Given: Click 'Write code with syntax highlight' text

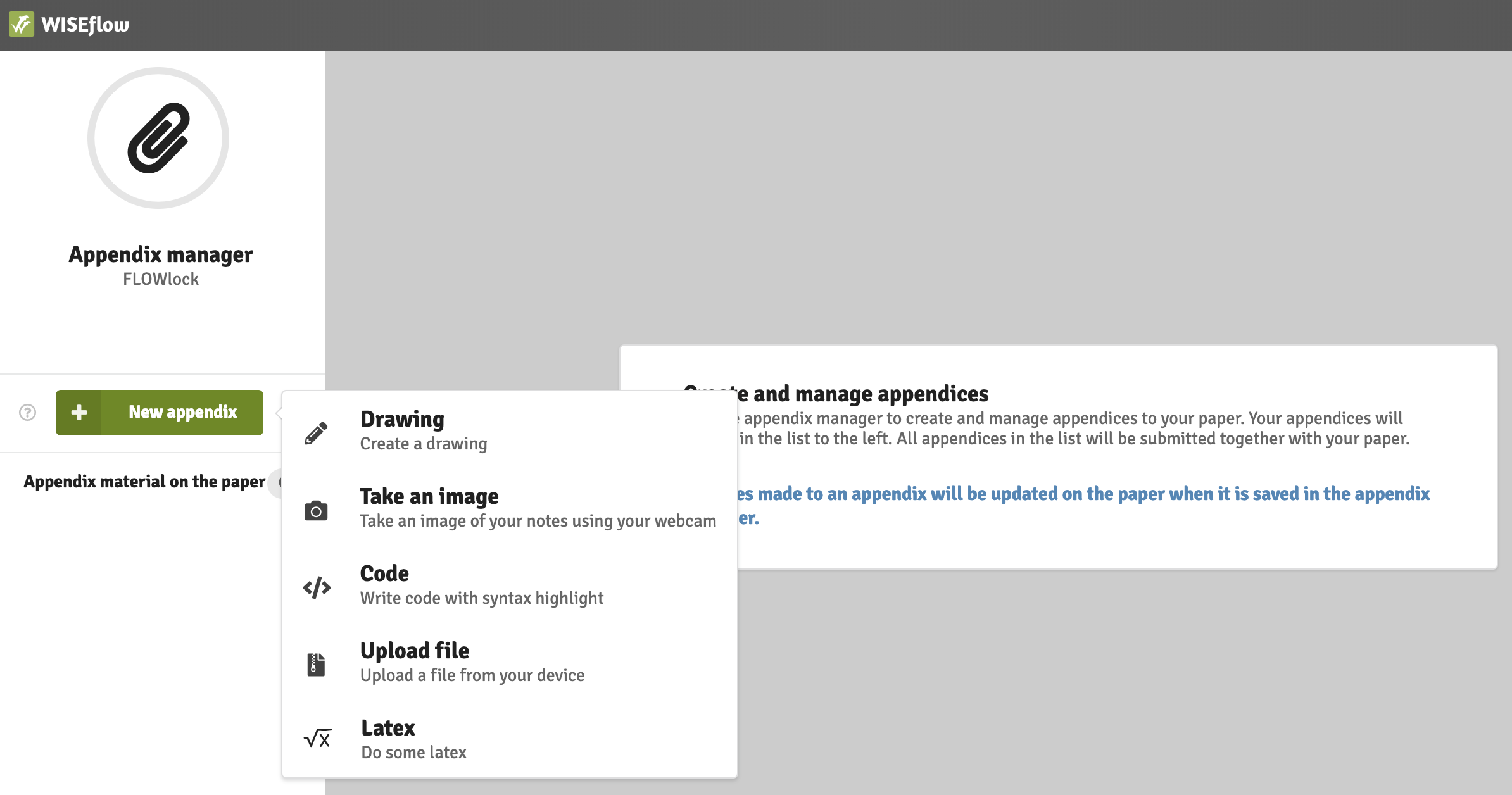Looking at the screenshot, I should 482,598.
